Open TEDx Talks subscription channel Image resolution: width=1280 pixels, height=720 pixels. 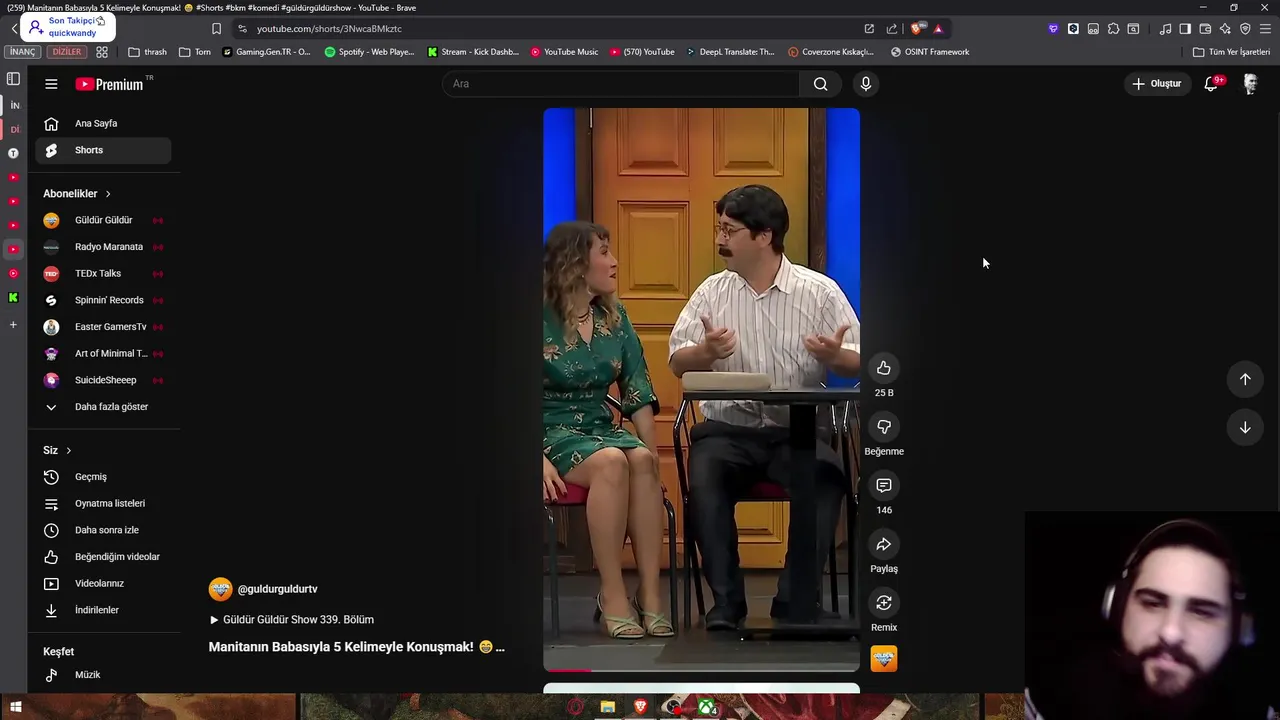(103, 274)
